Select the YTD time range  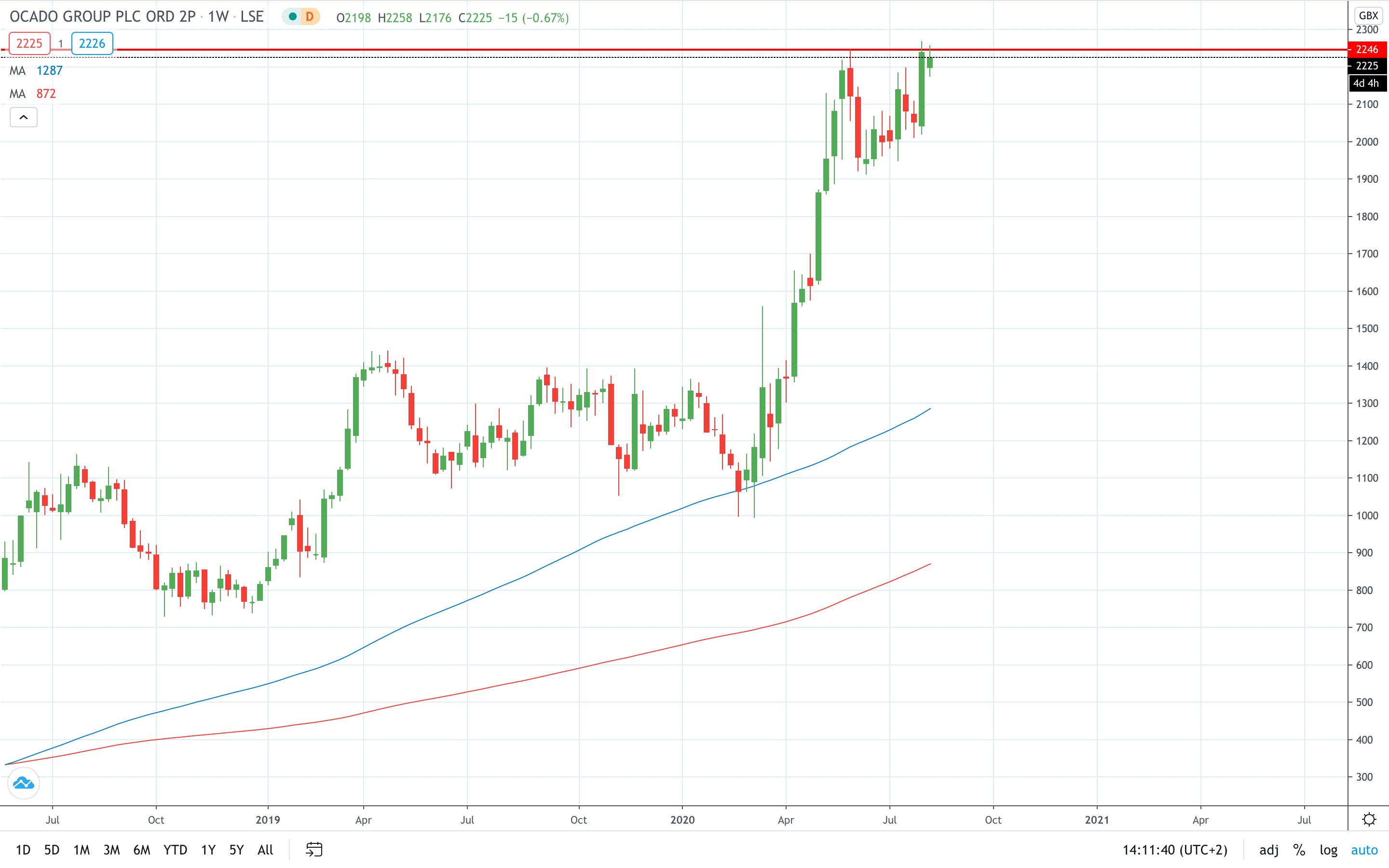(175, 850)
